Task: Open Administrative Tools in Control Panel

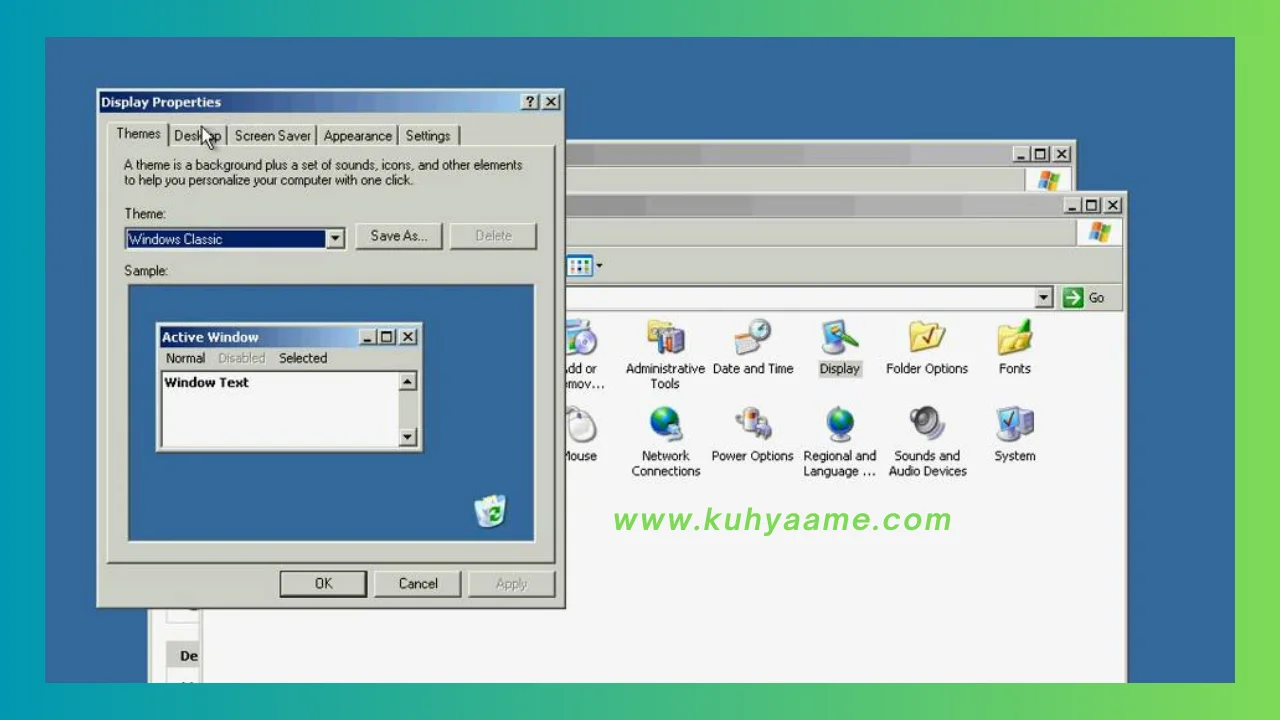Action: (665, 355)
